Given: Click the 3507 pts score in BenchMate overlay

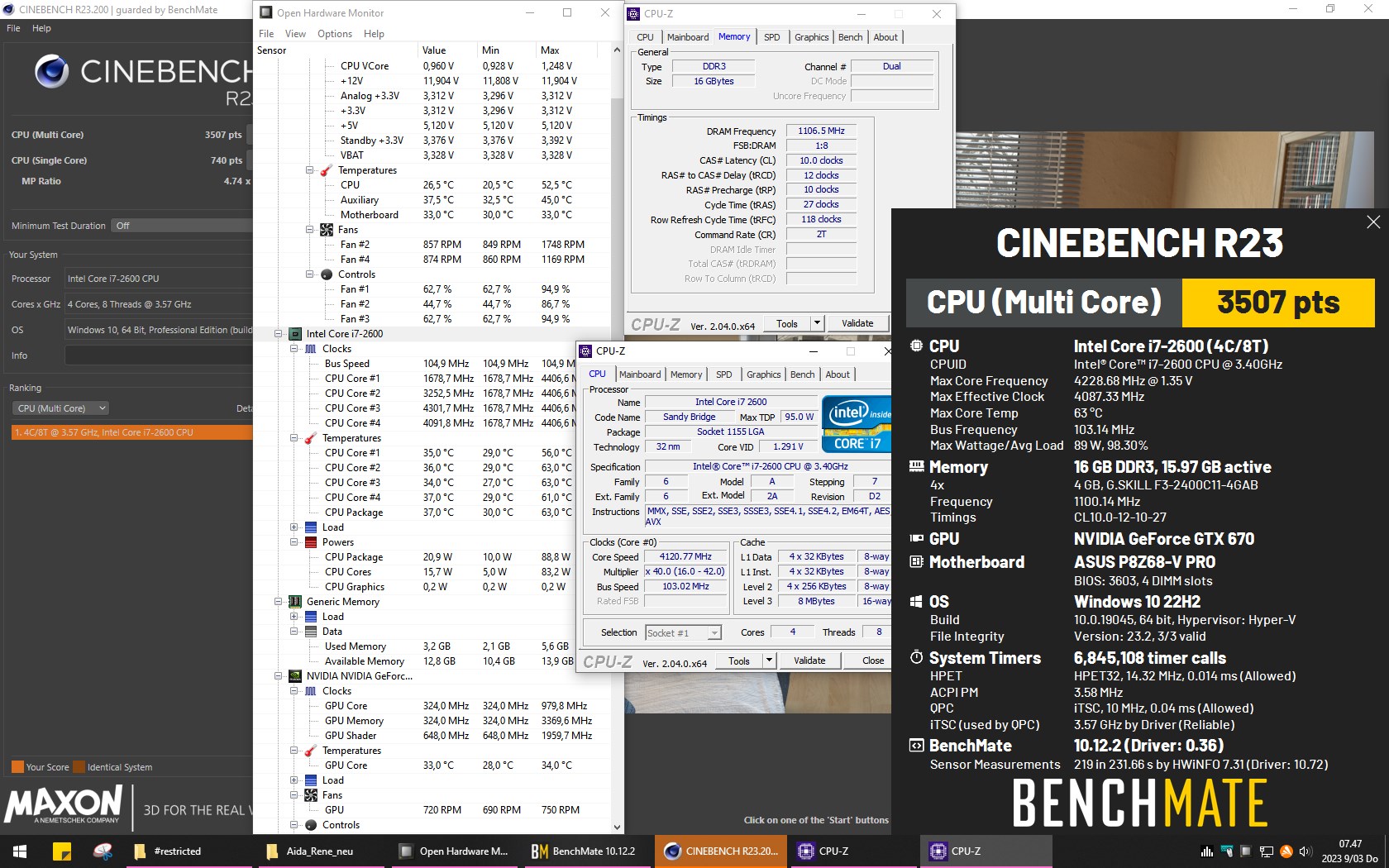Looking at the screenshot, I should click(1278, 303).
